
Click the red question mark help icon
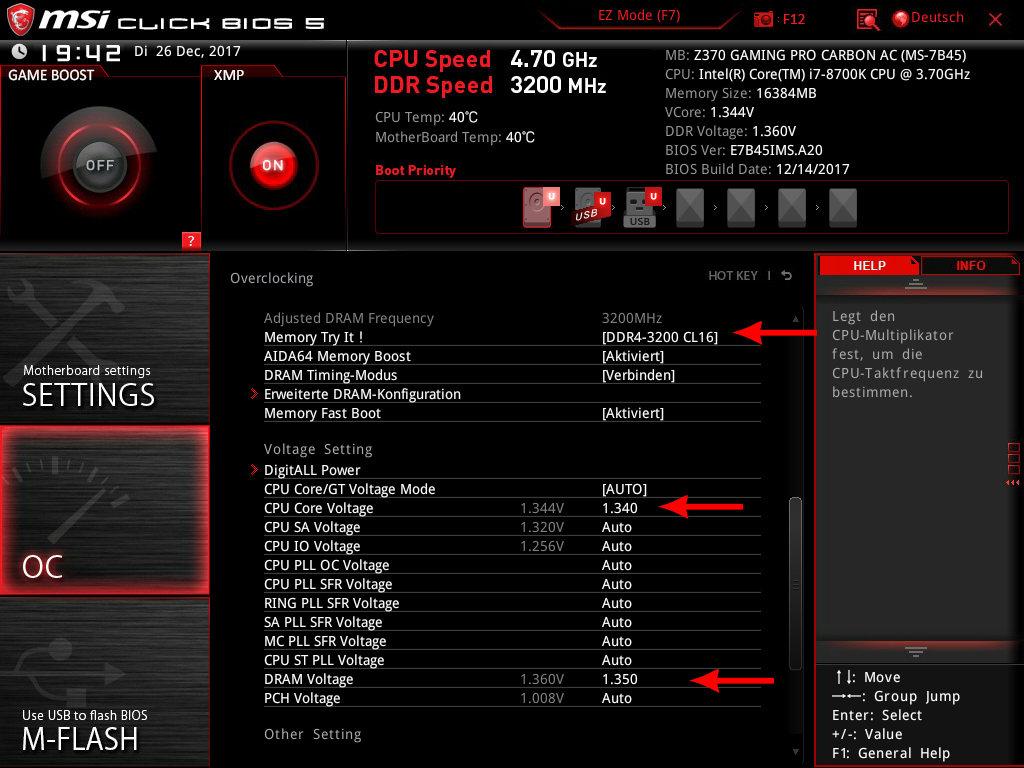tap(191, 240)
